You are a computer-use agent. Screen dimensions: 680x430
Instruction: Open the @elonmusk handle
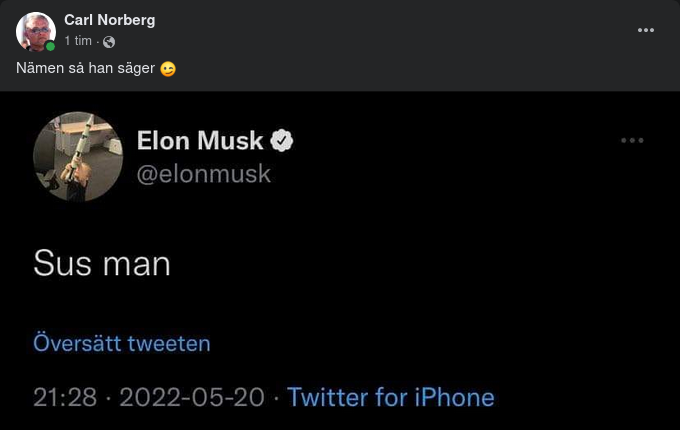click(x=203, y=174)
